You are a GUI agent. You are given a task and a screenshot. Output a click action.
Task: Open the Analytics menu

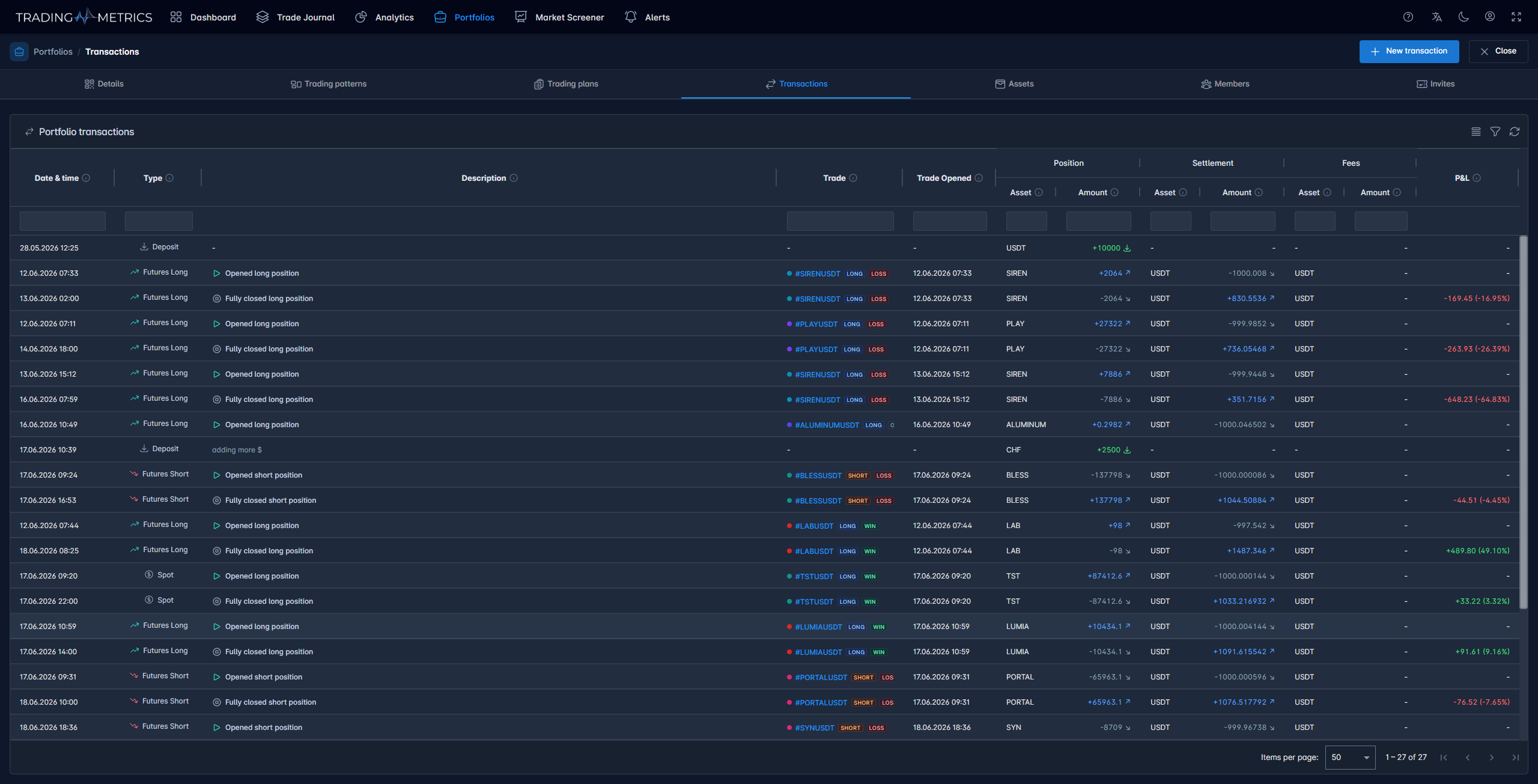pos(384,17)
